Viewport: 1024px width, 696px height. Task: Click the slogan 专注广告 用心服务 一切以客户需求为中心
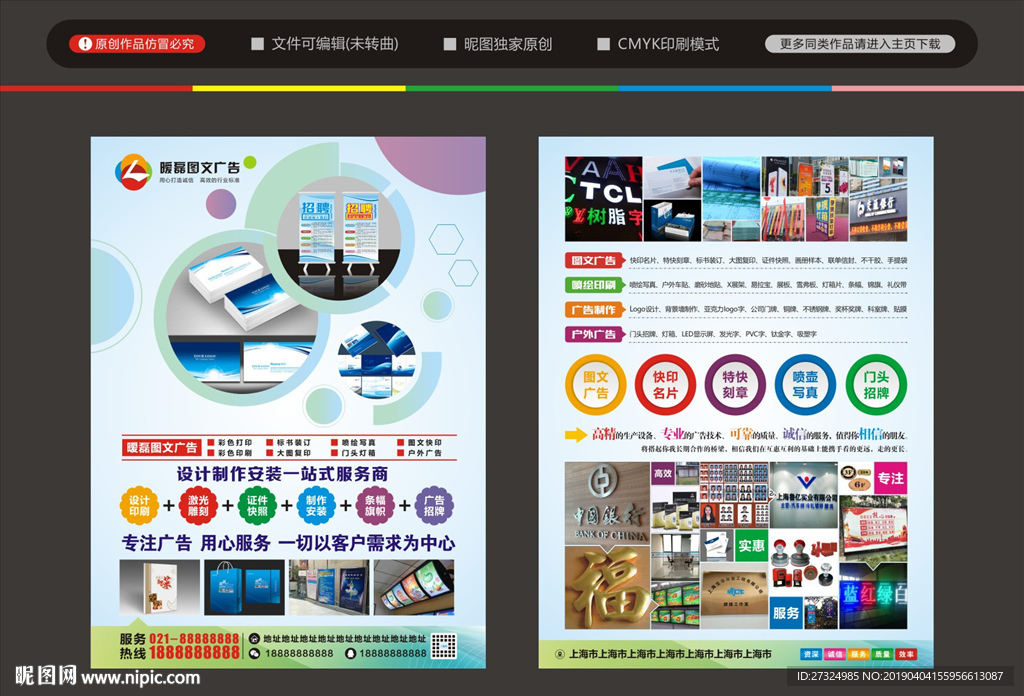288,543
